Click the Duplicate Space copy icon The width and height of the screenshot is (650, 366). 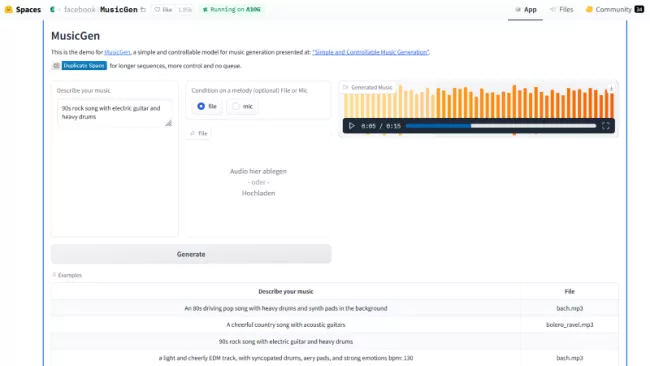coord(56,65)
